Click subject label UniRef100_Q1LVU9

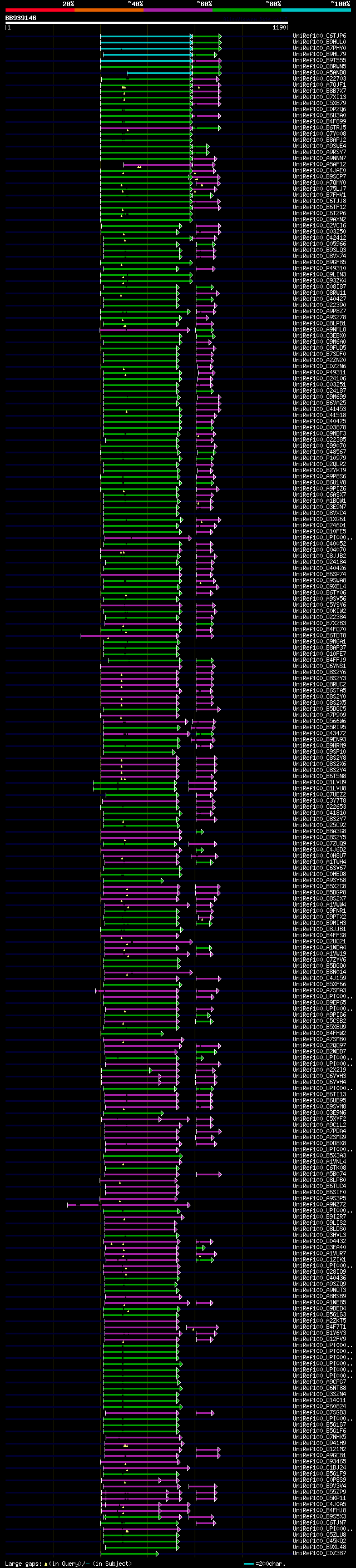point(319,783)
